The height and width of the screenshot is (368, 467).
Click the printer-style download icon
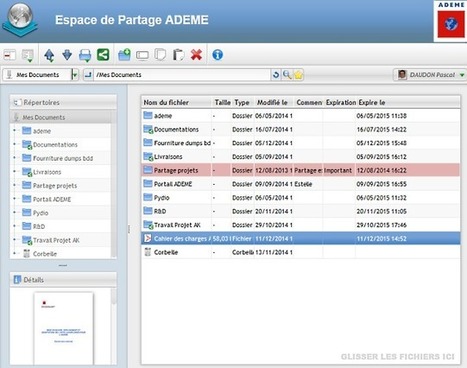click(85, 55)
